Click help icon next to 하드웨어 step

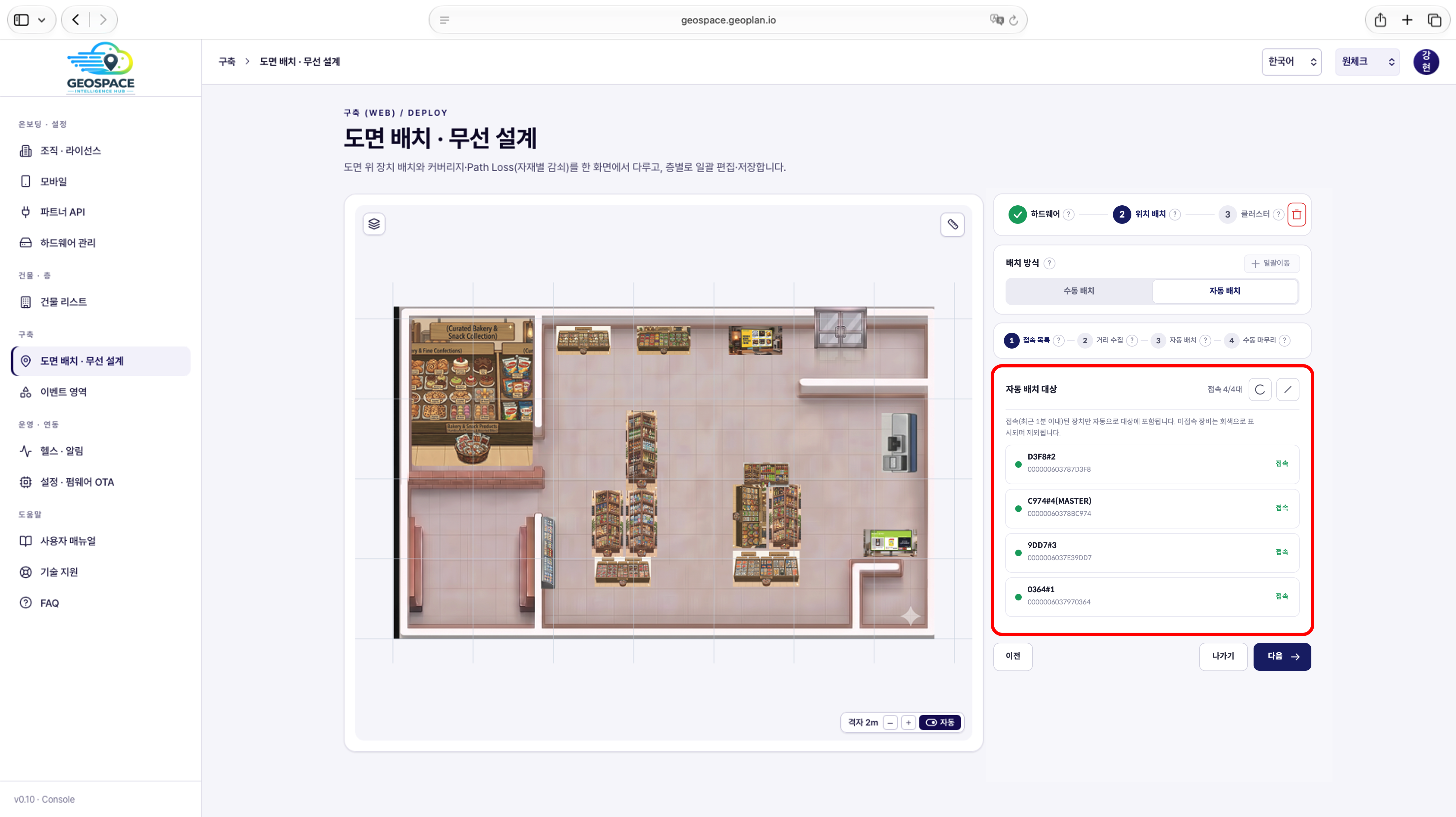pos(1068,215)
